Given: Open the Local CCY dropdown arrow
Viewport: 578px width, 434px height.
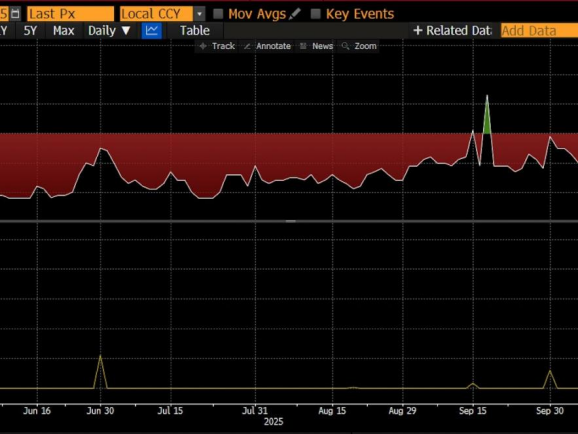Looking at the screenshot, I should pos(199,14).
